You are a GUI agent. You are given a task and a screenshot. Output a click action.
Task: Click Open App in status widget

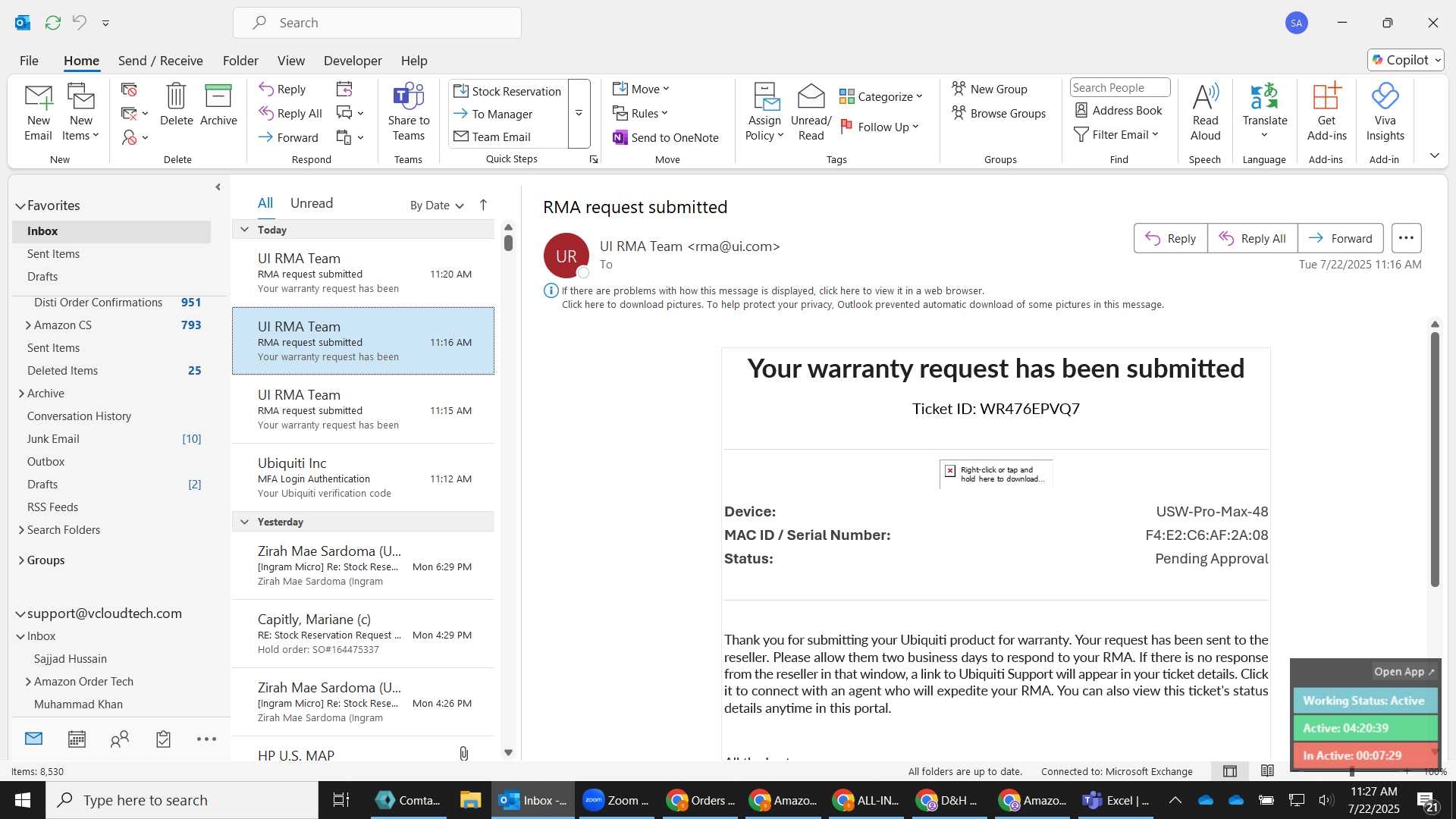click(x=1404, y=672)
